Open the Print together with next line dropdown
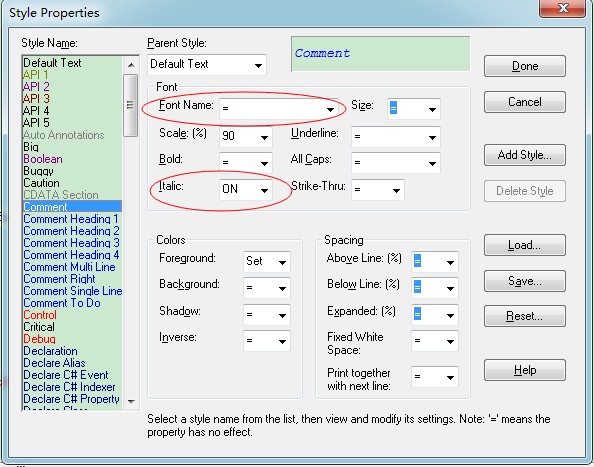The height and width of the screenshot is (467, 594). pos(435,377)
